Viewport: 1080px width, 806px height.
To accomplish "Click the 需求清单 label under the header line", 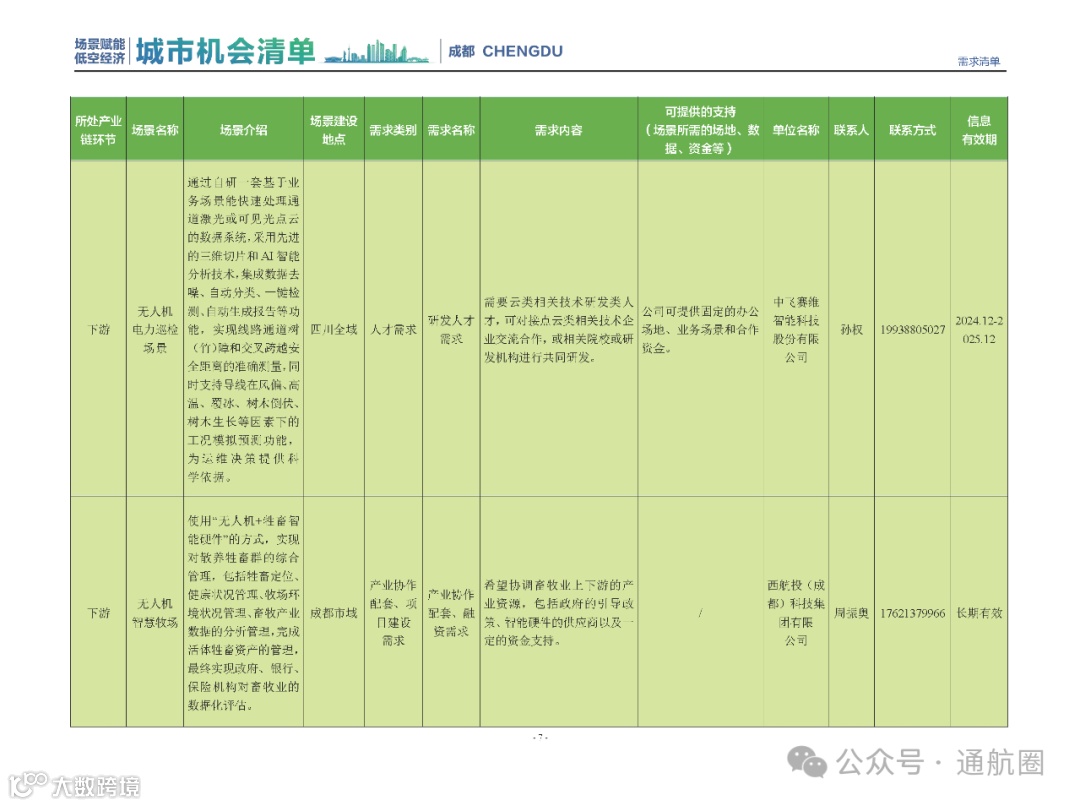I will [979, 61].
